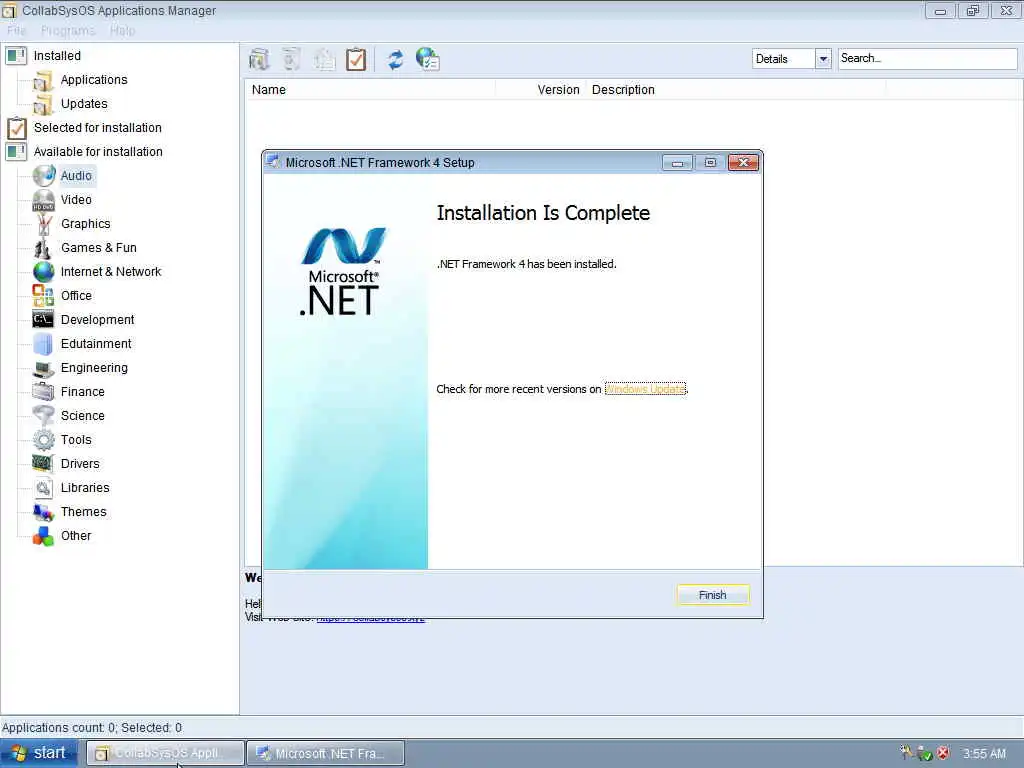The height and width of the screenshot is (768, 1024).
Task: Select the Other colored blocks icon
Action: [44, 536]
